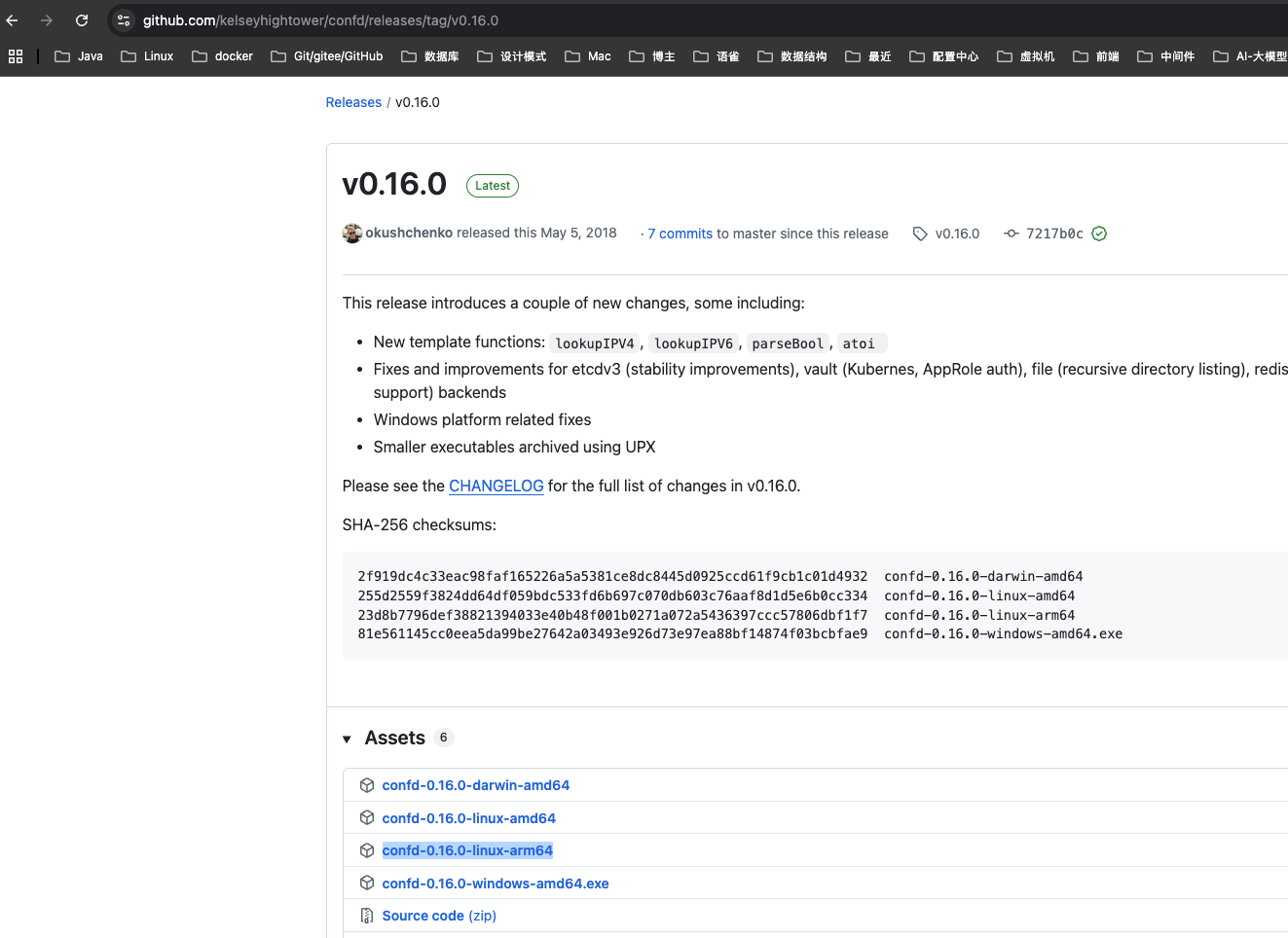The width and height of the screenshot is (1288, 938).
Task: Click package icon beside confd-0.16.0-linux-amd64
Action: pyautogui.click(x=367, y=818)
